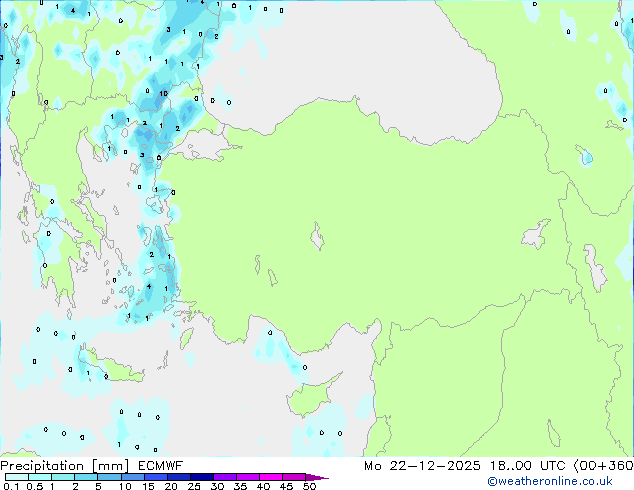Pick the 5–10 mm legend color swatch
634x490 pixels.
pos(109,477)
